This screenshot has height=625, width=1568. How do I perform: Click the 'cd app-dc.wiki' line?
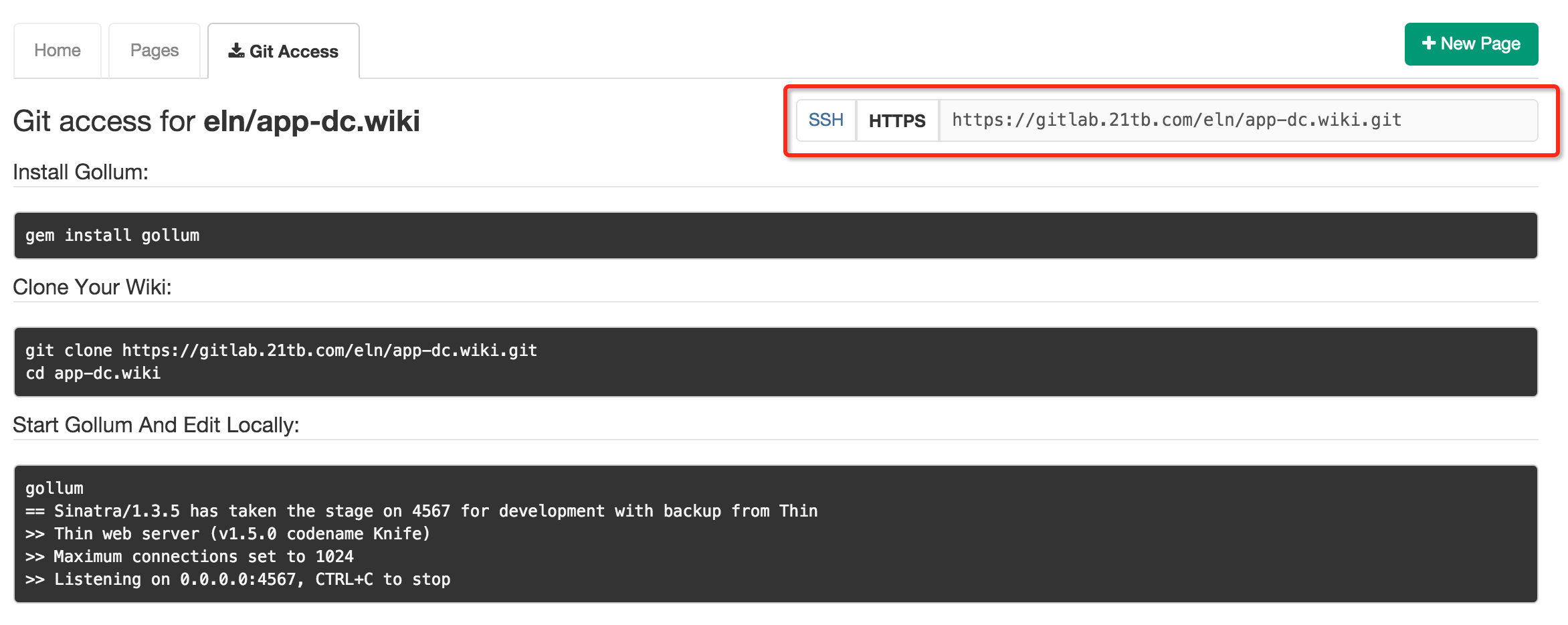pyautogui.click(x=93, y=373)
